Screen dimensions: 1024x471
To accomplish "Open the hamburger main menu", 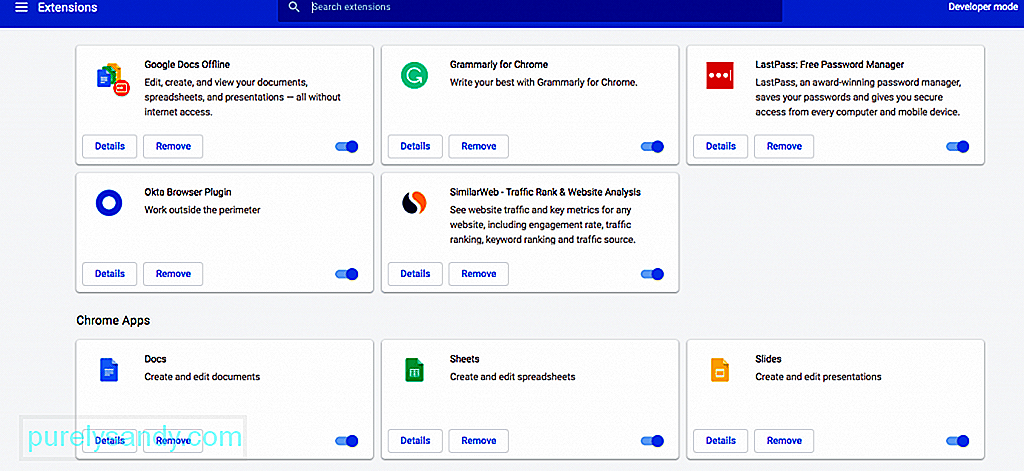I will (x=22, y=8).
